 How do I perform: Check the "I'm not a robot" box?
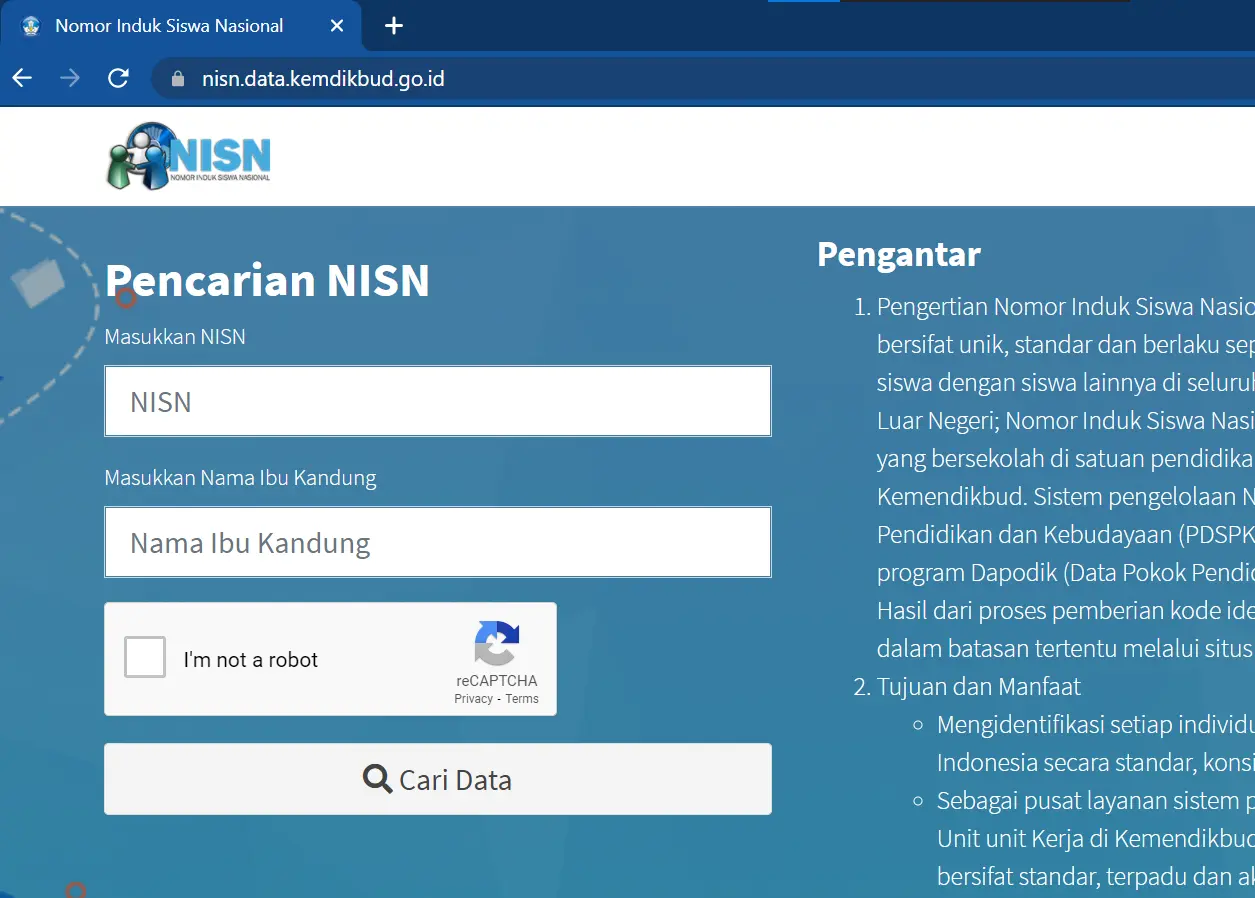click(145, 659)
